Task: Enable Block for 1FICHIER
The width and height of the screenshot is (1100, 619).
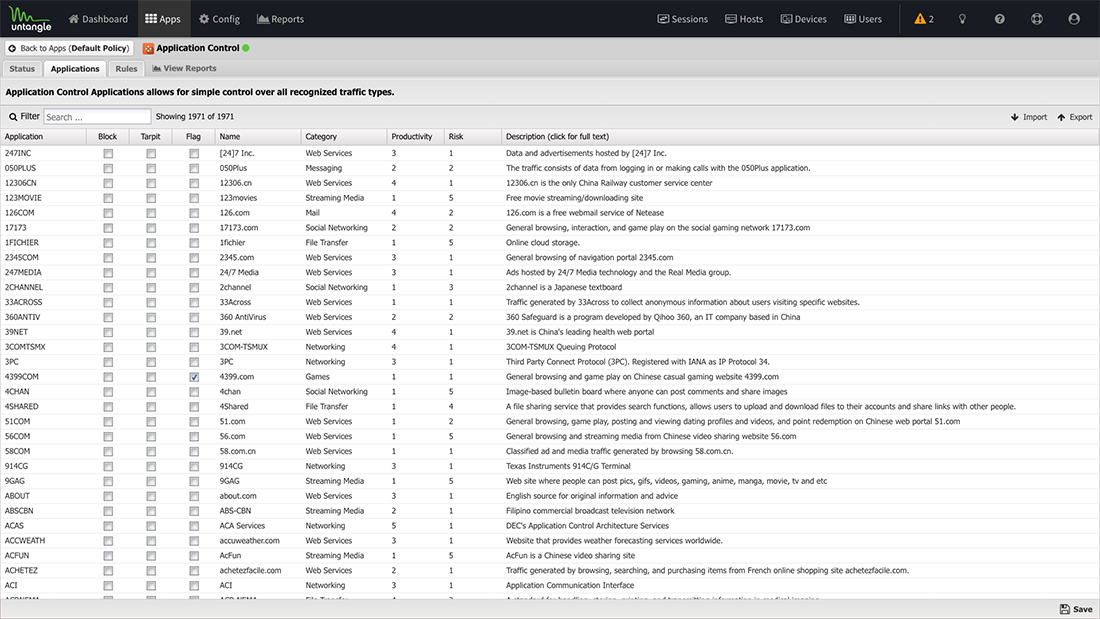Action: click(x=108, y=243)
